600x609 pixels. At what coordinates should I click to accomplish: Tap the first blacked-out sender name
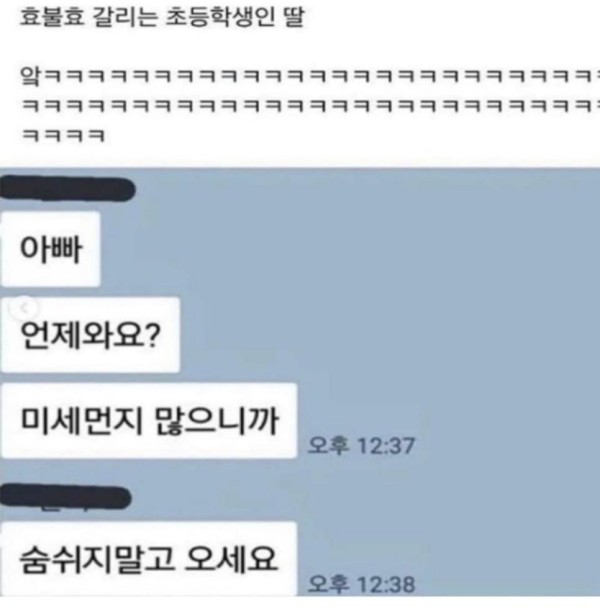pos(67,189)
